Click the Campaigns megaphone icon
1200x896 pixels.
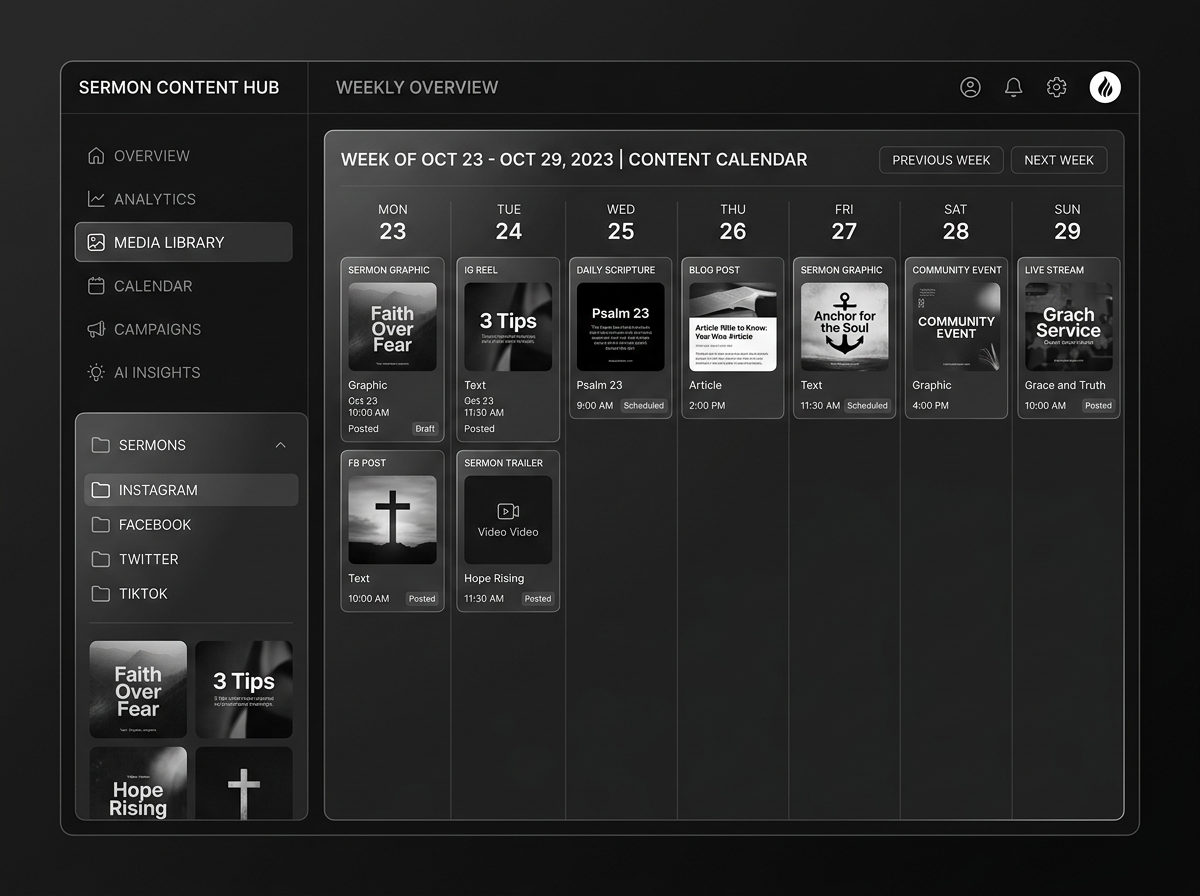pos(96,329)
